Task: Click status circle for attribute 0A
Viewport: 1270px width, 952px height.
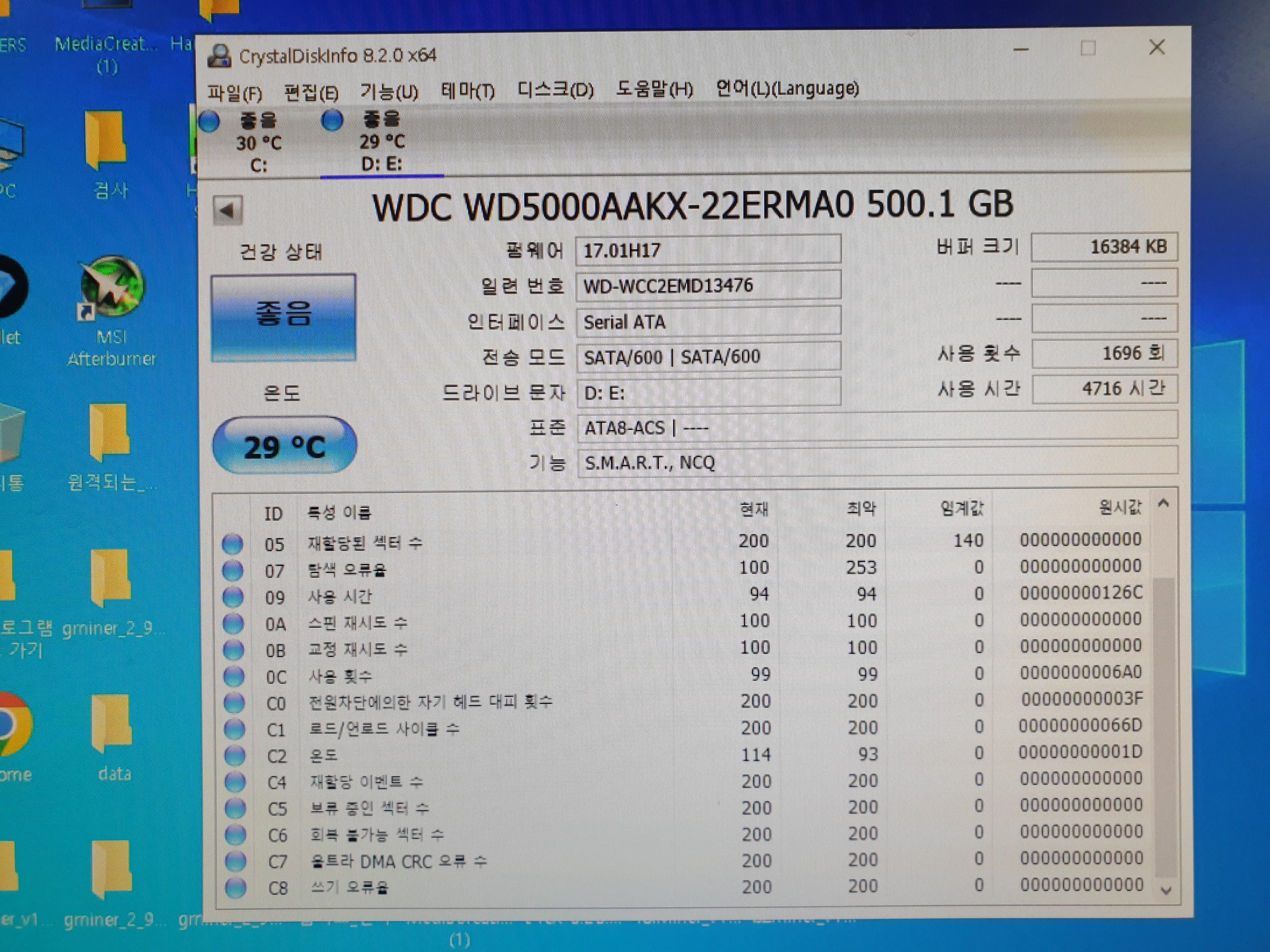Action: [233, 623]
